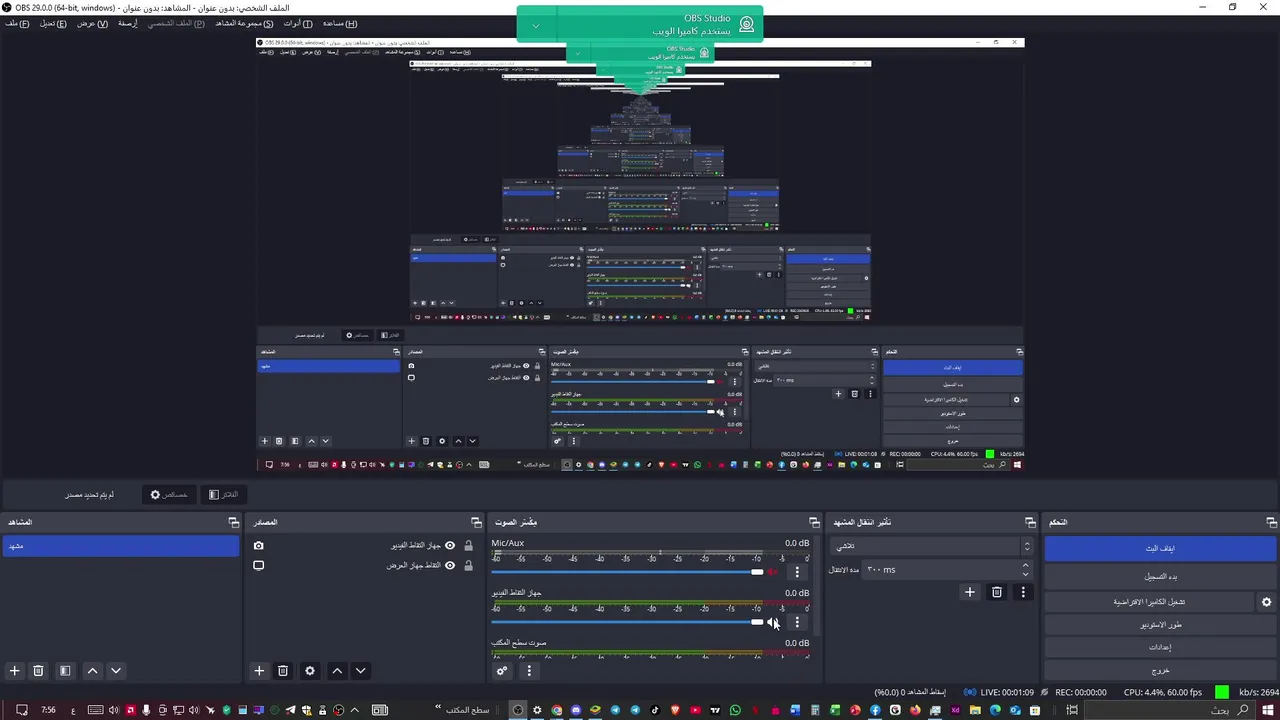Add a new source with plus icon
This screenshot has height=720, width=1280.
259,671
